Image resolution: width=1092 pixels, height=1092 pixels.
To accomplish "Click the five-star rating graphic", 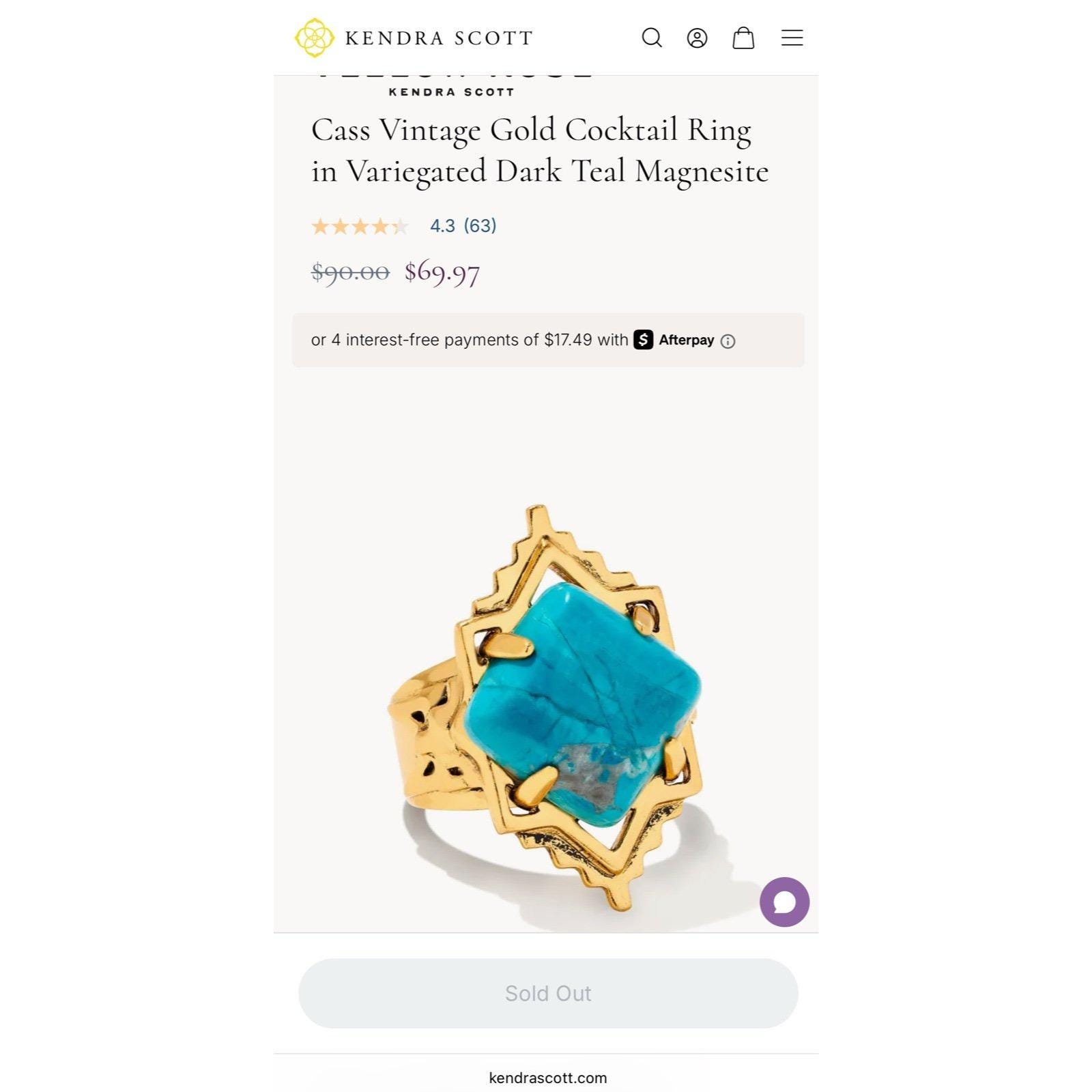I will click(x=360, y=226).
